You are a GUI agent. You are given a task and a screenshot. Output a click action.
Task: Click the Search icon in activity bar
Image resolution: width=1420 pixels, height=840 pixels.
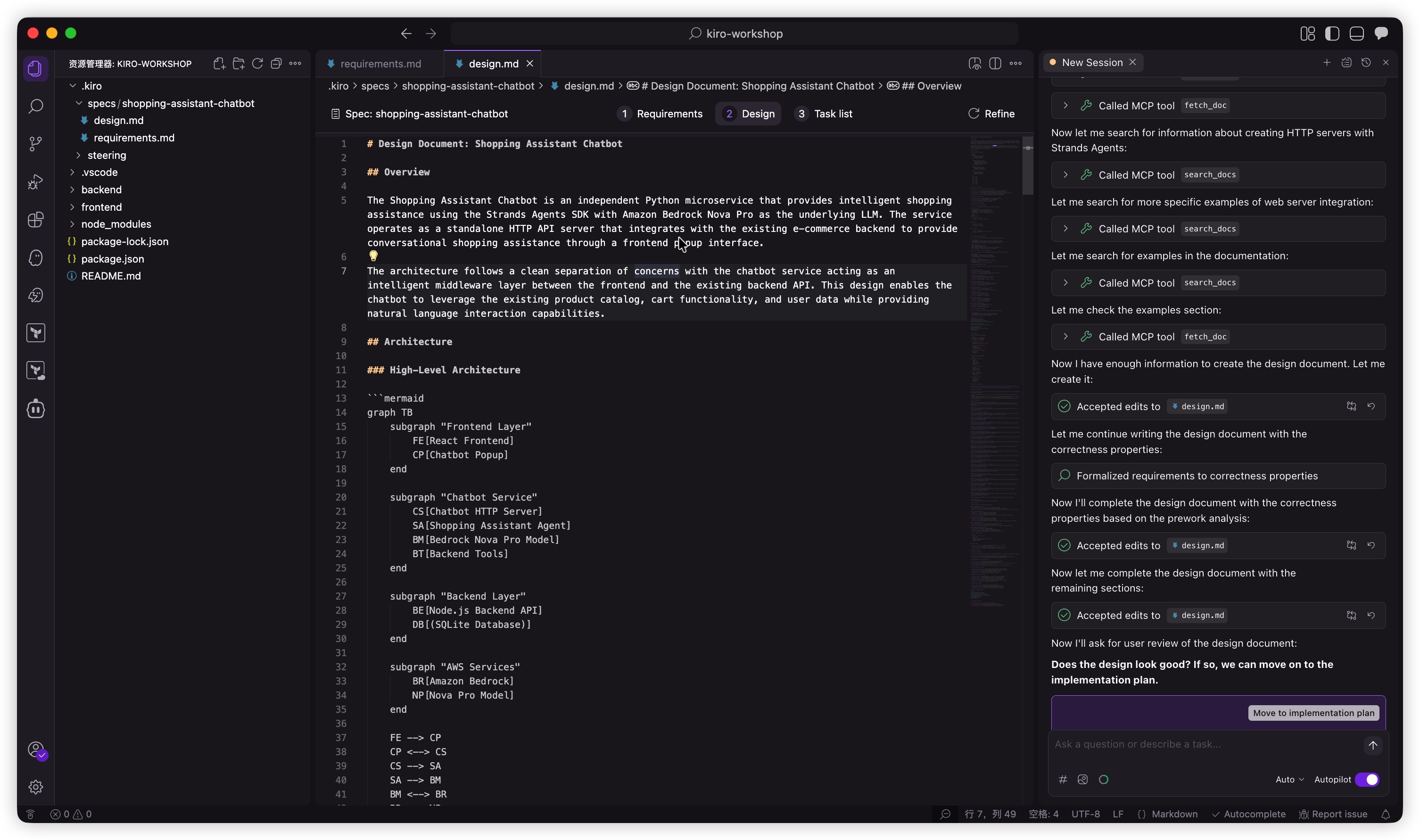pos(36,107)
